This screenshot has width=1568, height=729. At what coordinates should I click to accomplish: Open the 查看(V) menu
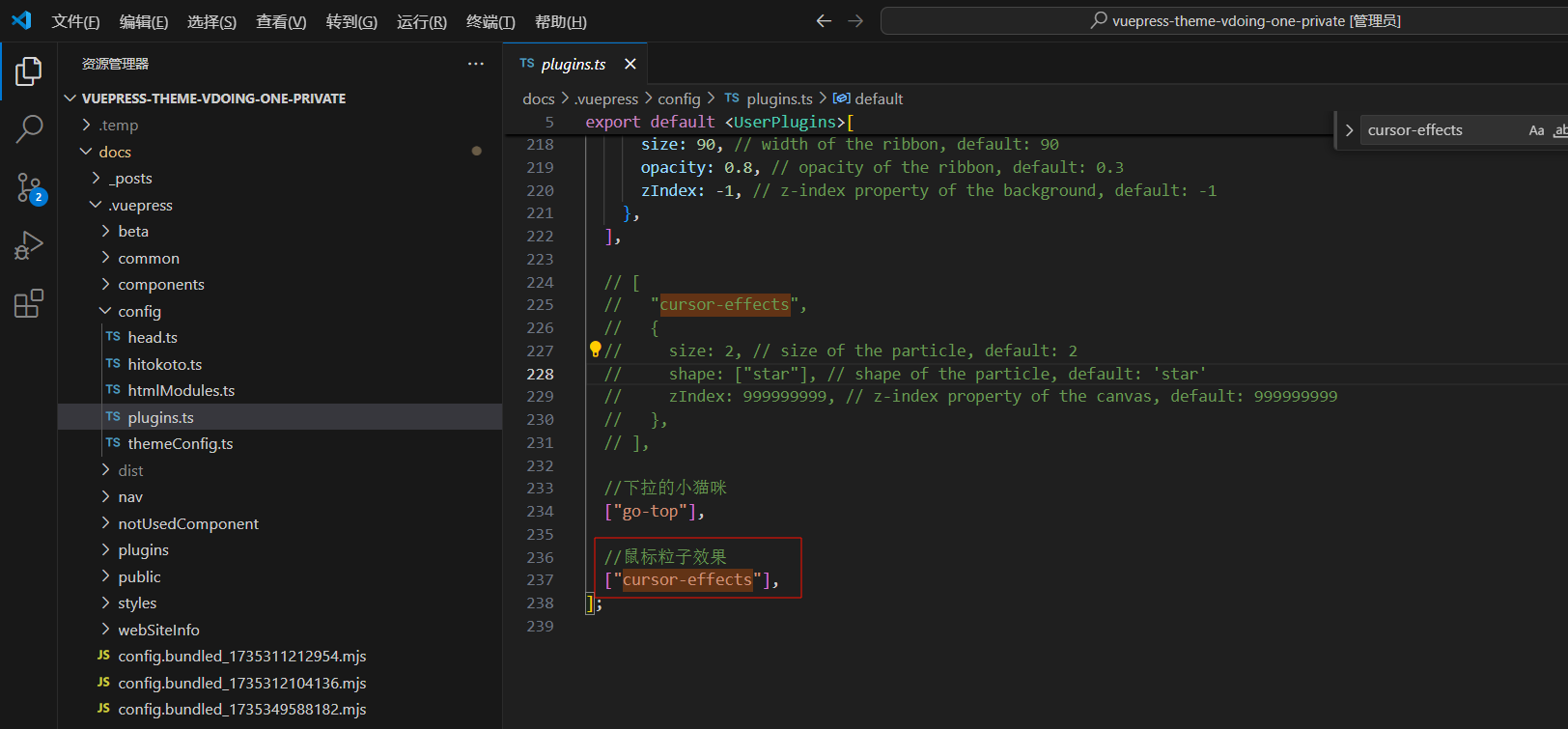[281, 21]
